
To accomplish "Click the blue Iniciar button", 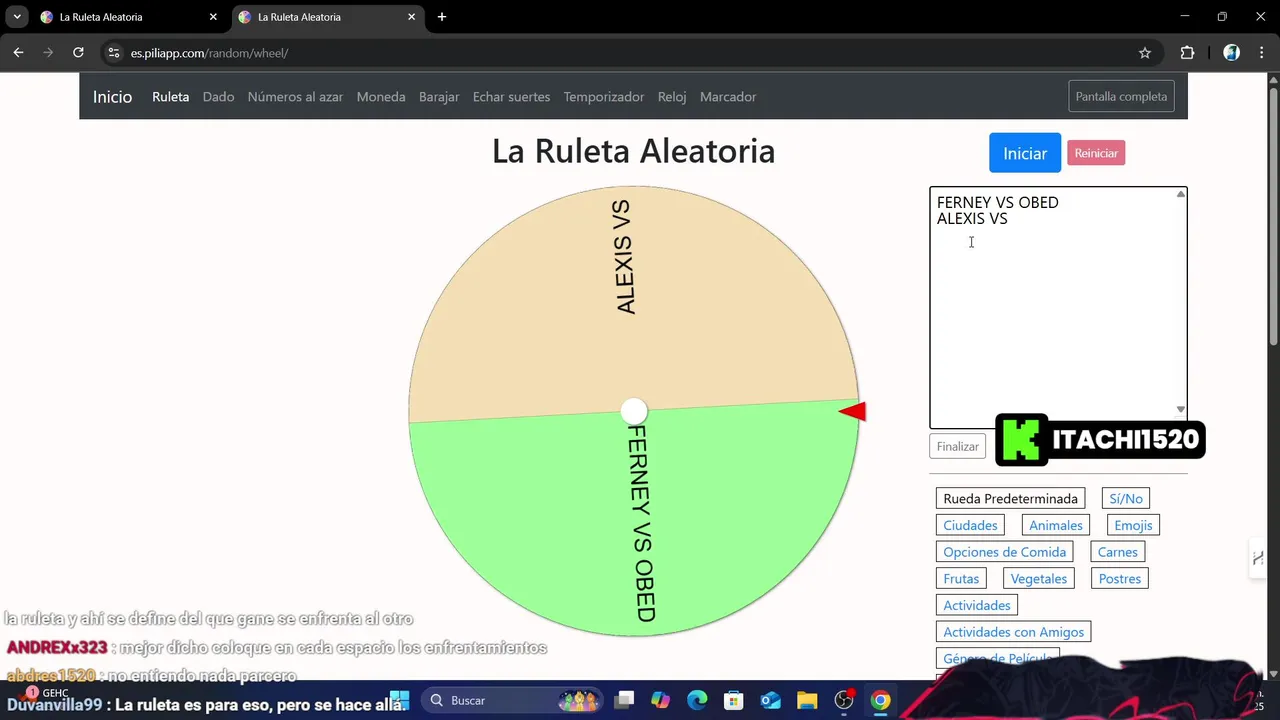I will pos(1025,153).
